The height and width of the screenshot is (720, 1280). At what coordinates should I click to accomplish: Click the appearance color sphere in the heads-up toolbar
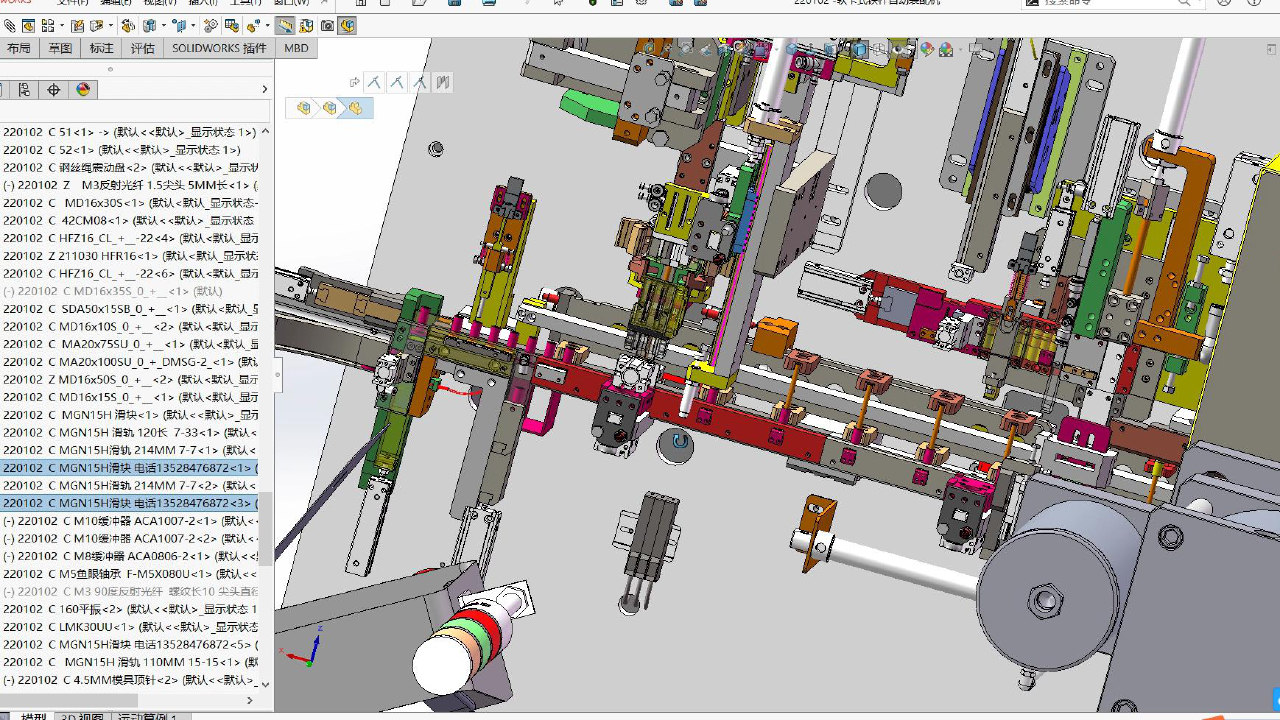click(x=927, y=48)
